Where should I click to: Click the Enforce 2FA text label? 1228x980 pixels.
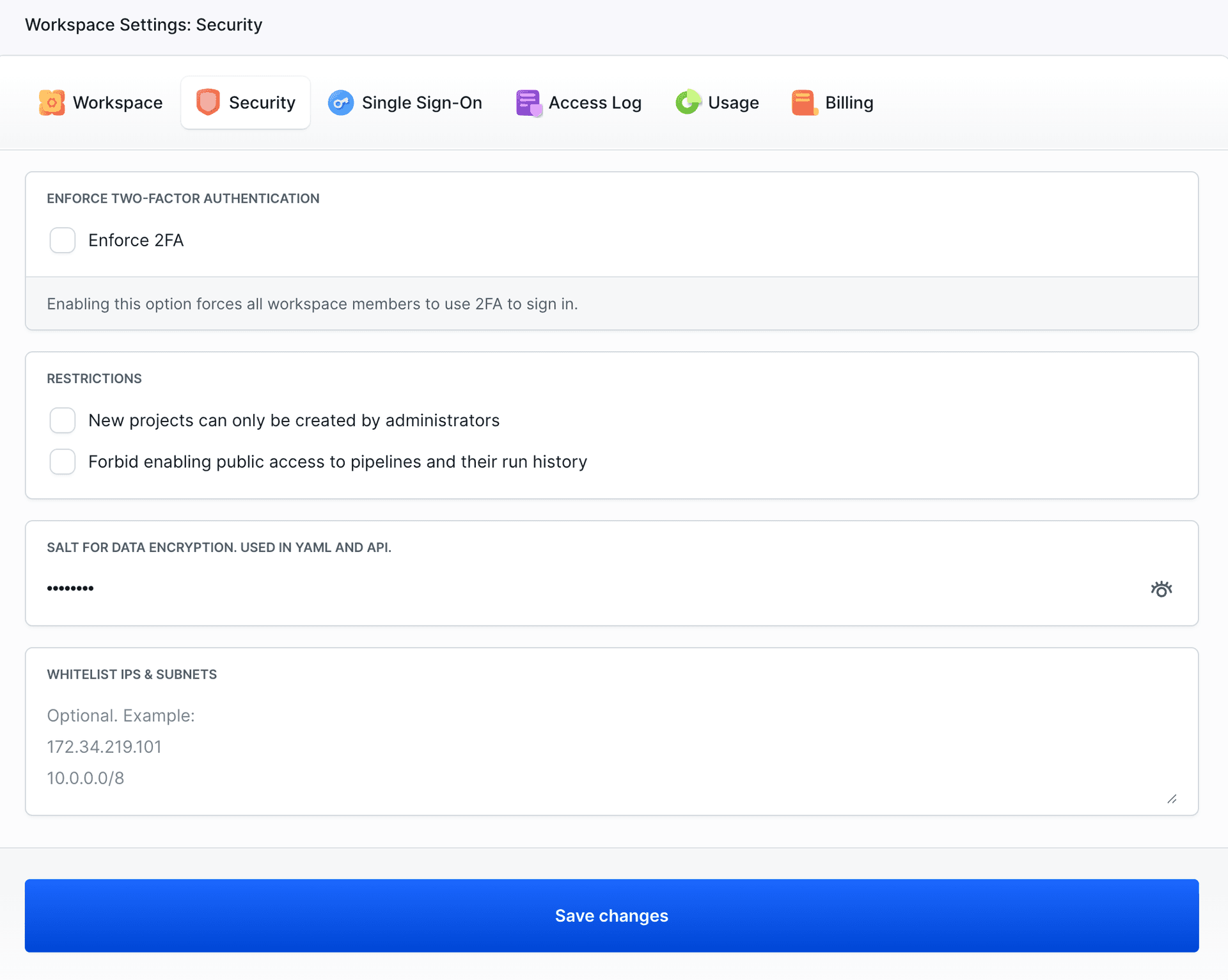[x=136, y=241]
